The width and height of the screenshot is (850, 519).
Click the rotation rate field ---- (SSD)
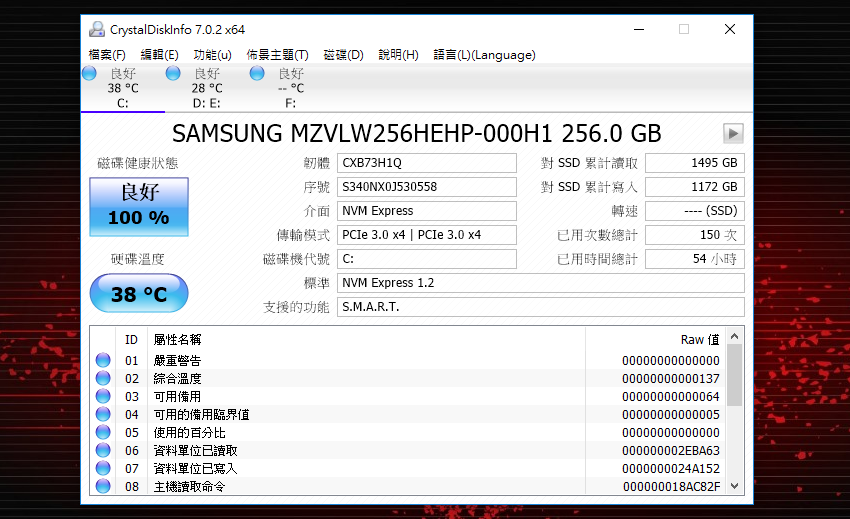tap(694, 210)
